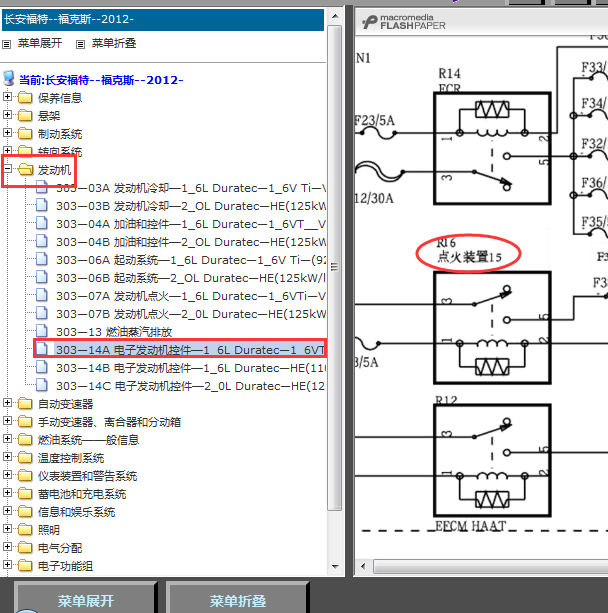The height and width of the screenshot is (613, 608).
Task: Click tree panel scrollbar up arrow
Action: tap(335, 16)
